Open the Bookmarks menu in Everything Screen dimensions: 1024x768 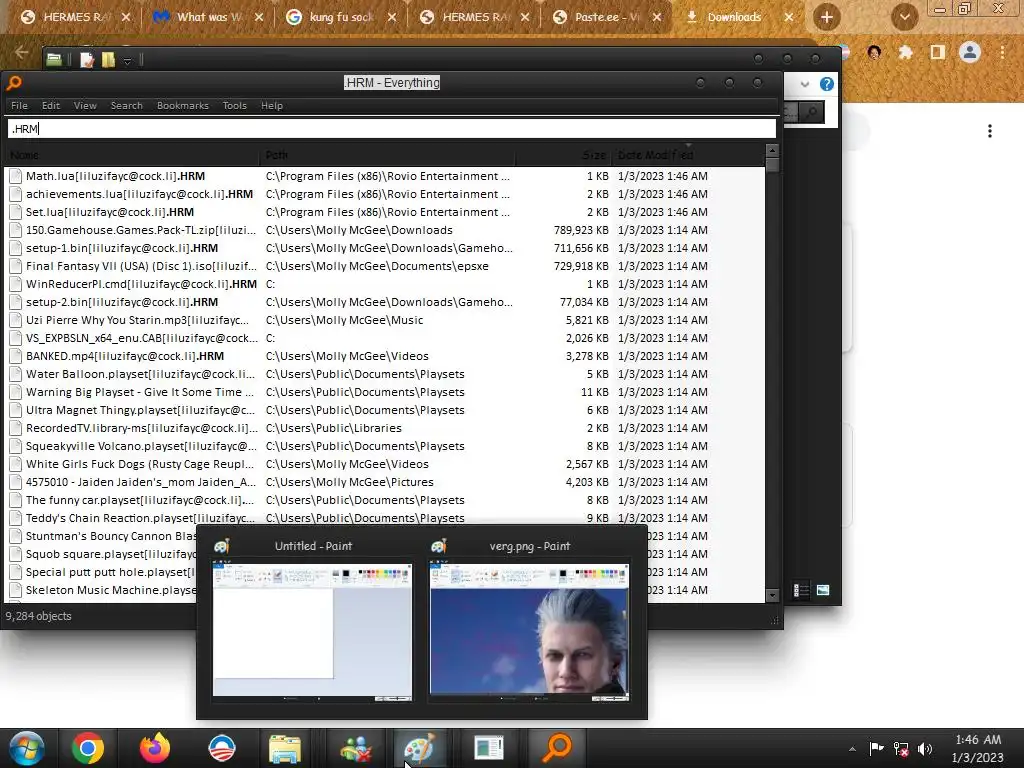click(x=183, y=106)
